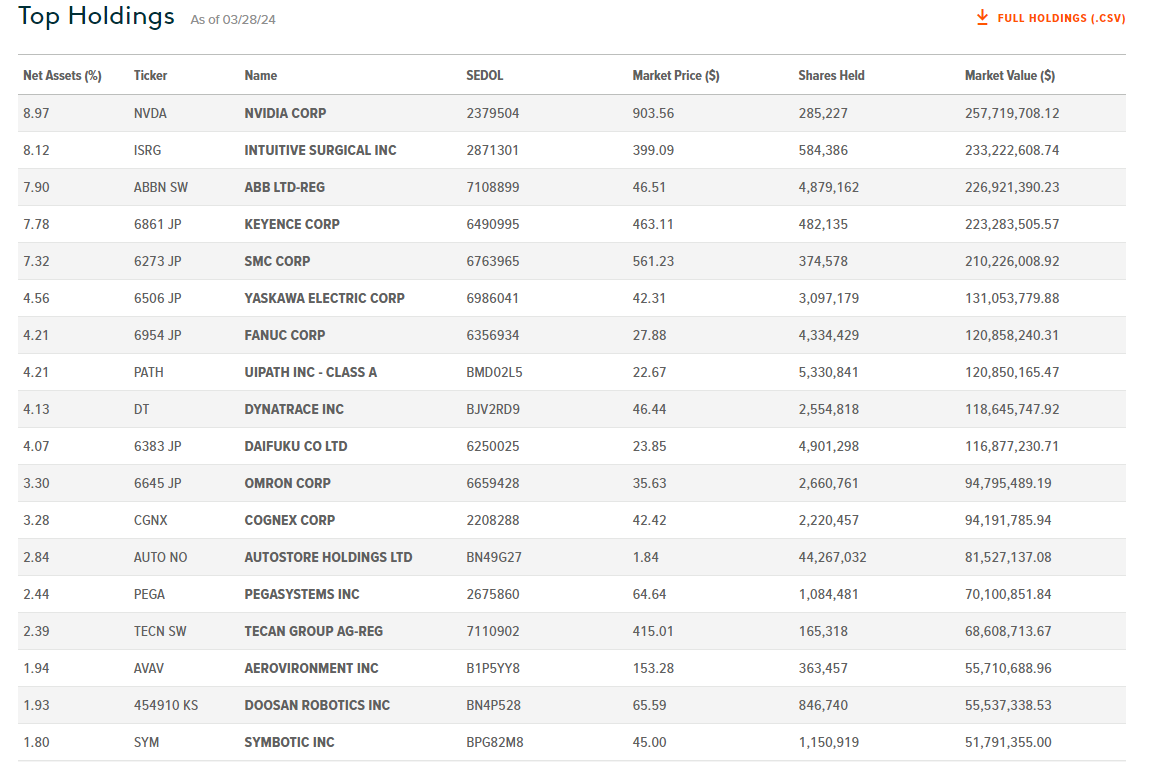Screen dimensions: 1157x762
Task: Click SEDOL value B1P5YY8
Action: tap(493, 668)
